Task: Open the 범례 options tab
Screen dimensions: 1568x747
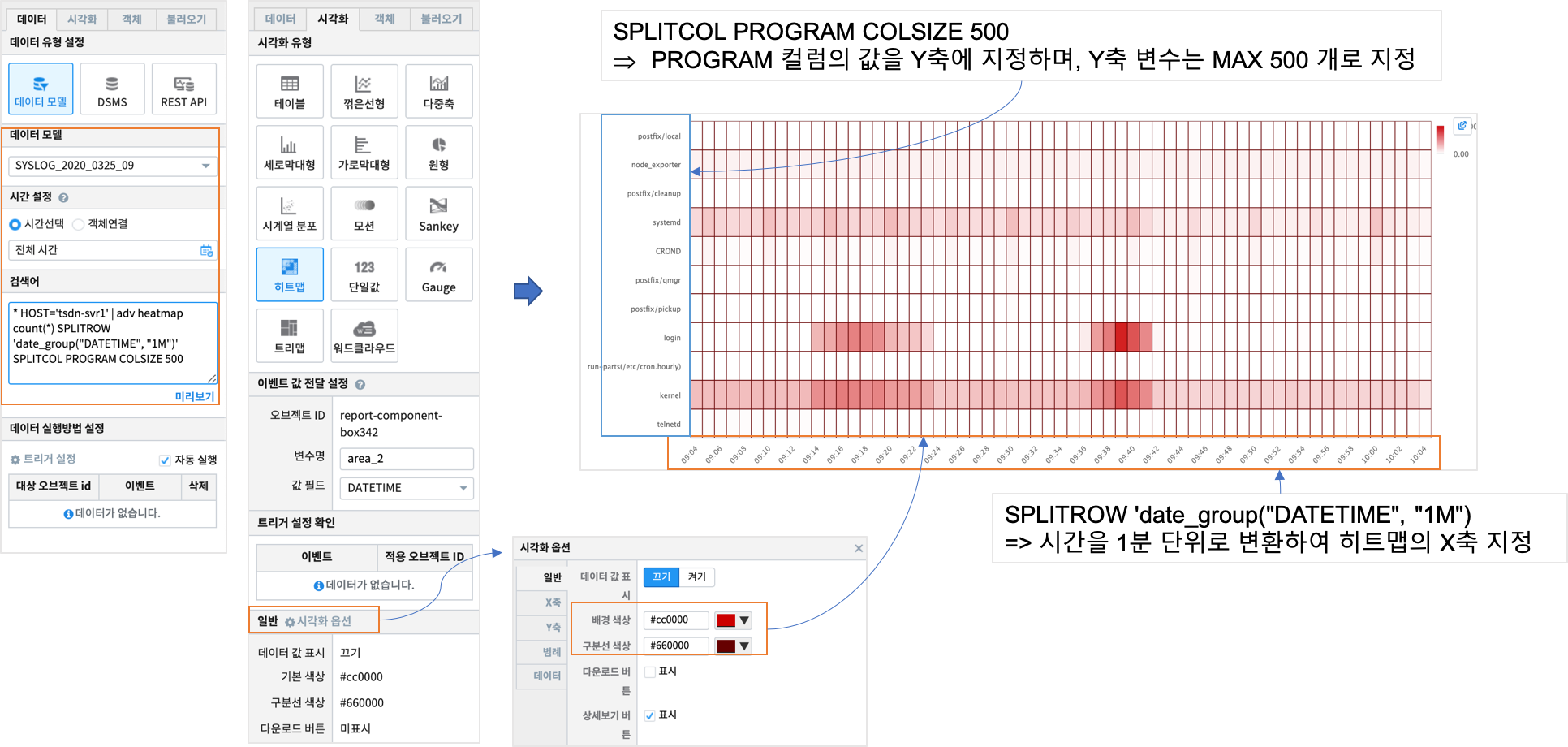Action: tap(542, 652)
